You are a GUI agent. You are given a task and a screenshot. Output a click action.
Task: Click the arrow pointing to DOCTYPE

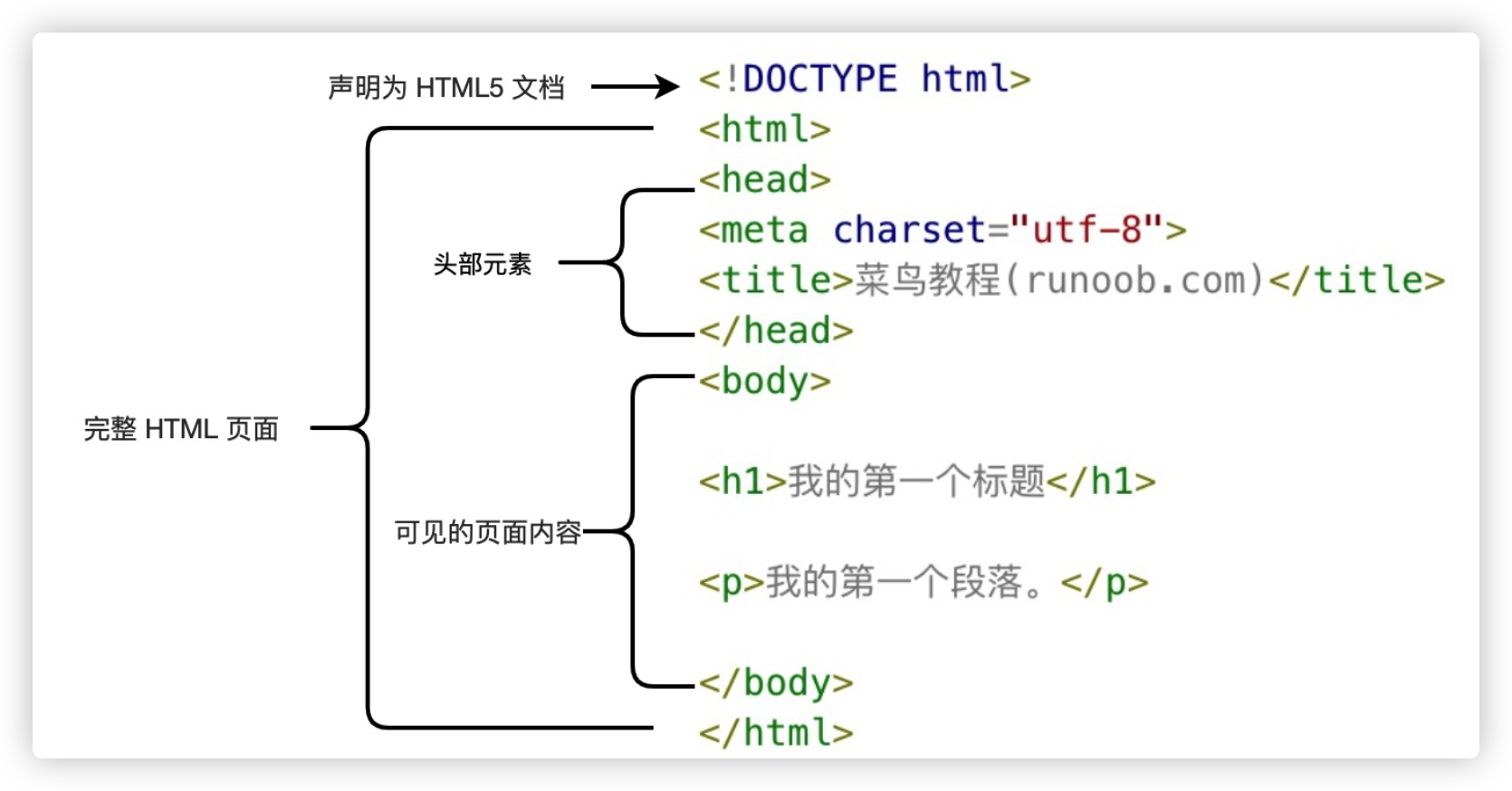634,87
